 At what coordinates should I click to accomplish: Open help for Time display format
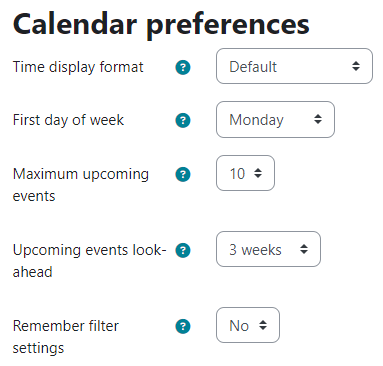tap(183, 67)
